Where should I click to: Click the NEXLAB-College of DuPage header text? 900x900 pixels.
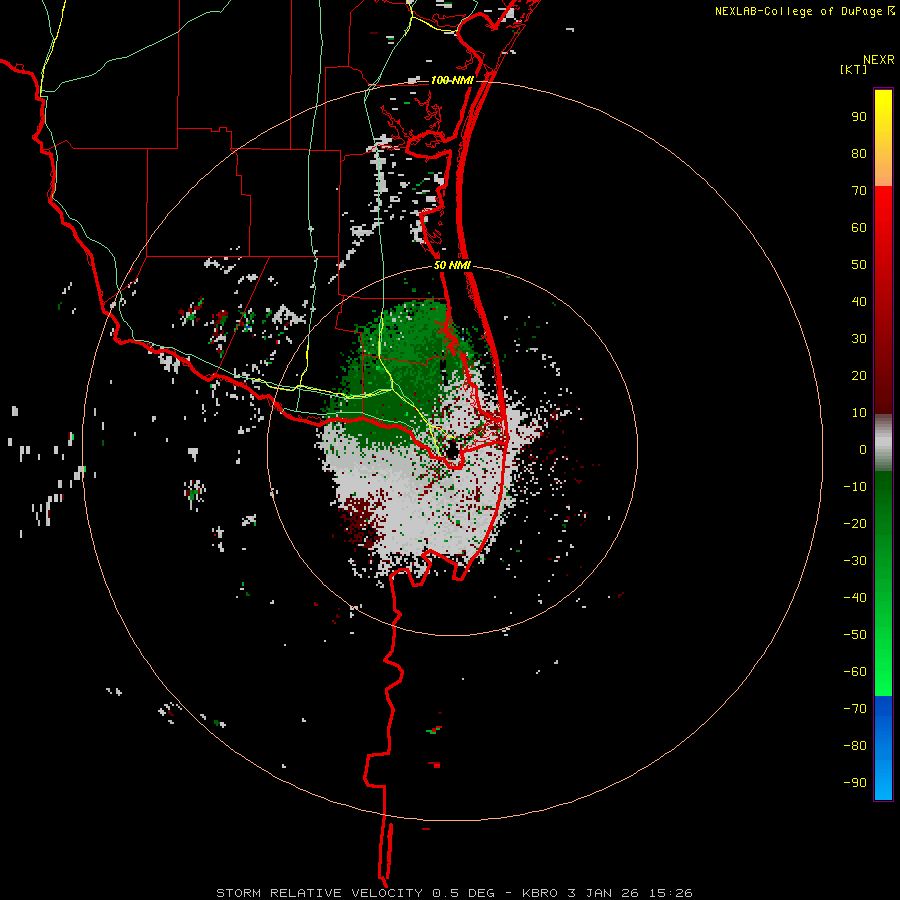click(x=799, y=11)
